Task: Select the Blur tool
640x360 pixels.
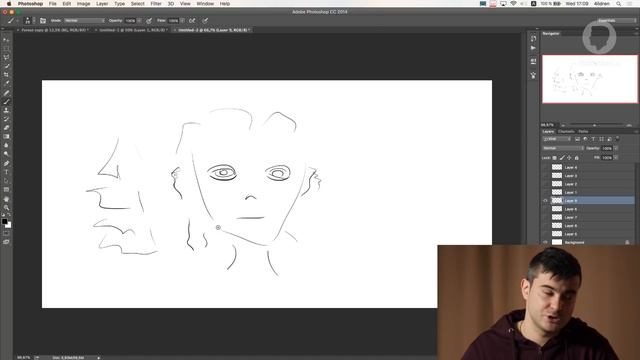Action: (x=6, y=145)
